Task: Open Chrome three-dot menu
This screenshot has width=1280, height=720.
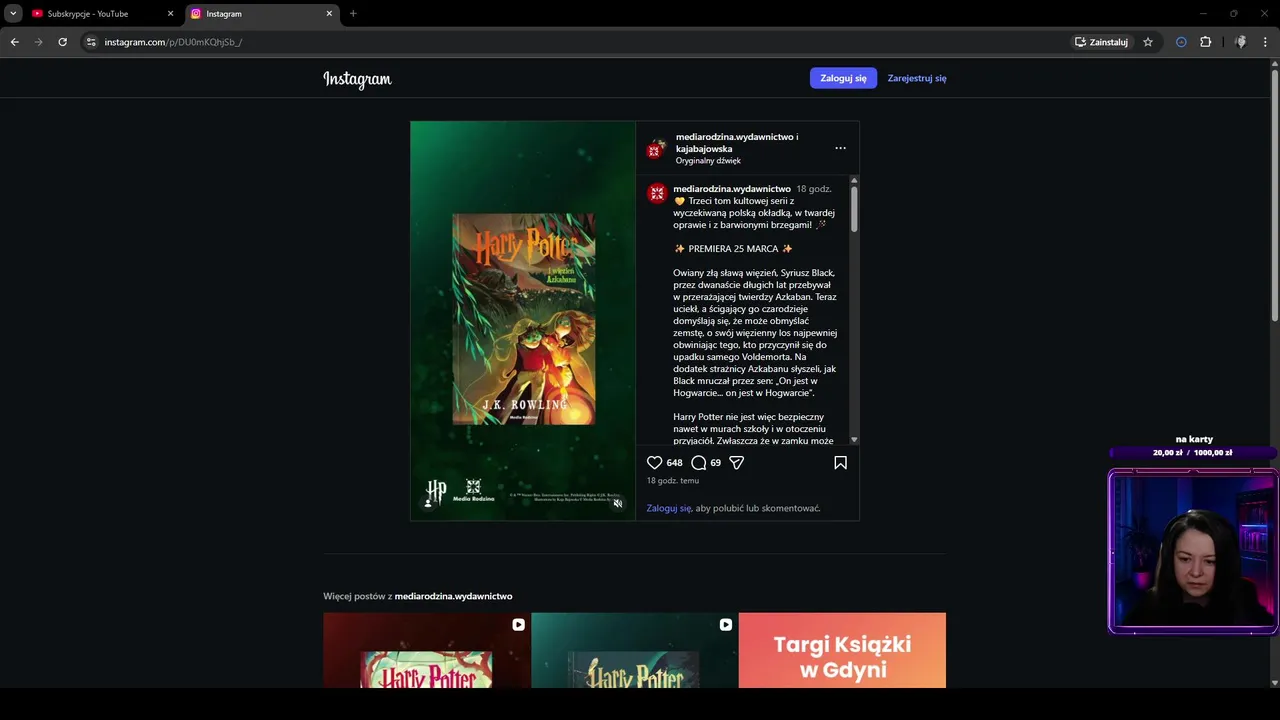Action: click(x=1266, y=42)
